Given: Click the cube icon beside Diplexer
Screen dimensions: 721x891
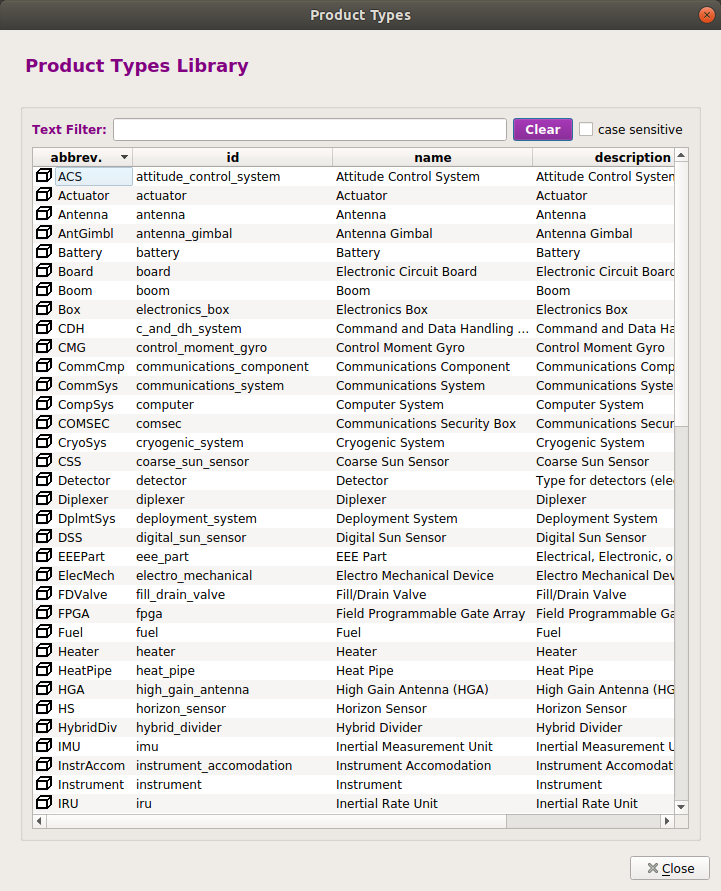Looking at the screenshot, I should (44, 499).
